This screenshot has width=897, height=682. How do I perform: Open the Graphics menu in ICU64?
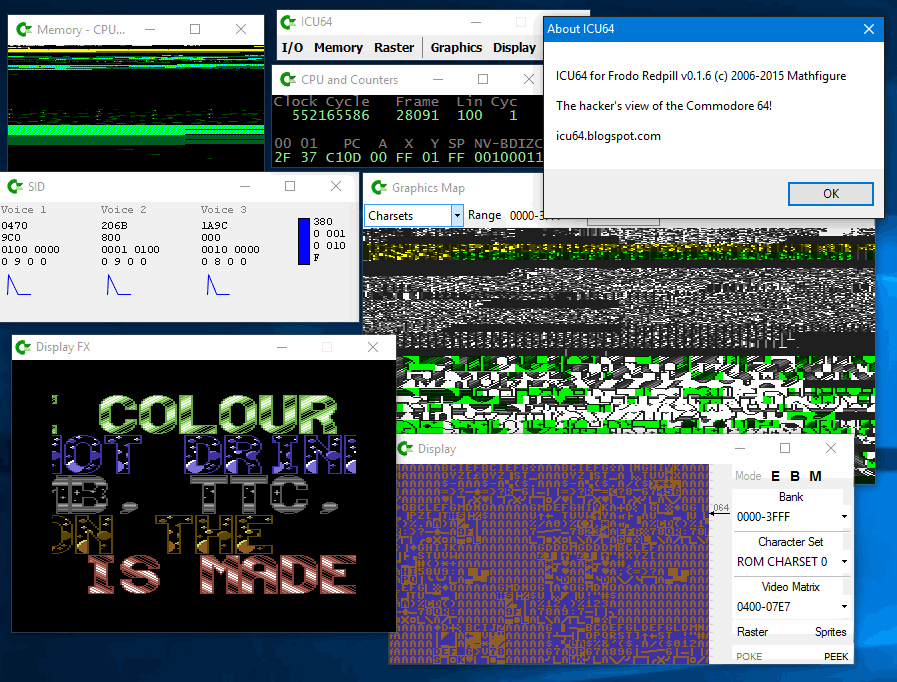coord(456,47)
